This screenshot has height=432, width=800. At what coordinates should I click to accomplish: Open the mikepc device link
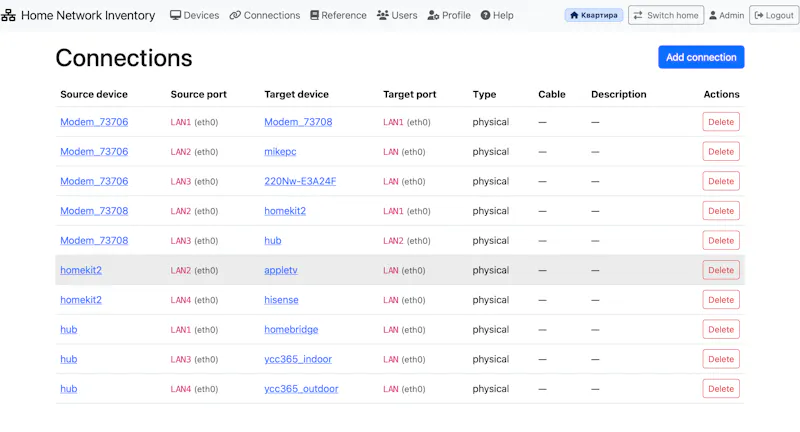tap(280, 151)
